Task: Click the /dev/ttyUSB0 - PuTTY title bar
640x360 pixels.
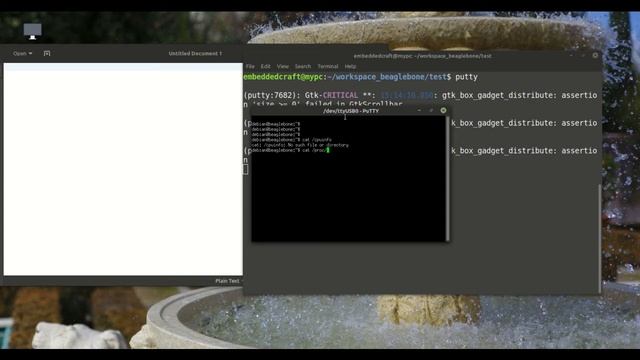Action: pyautogui.click(x=351, y=111)
